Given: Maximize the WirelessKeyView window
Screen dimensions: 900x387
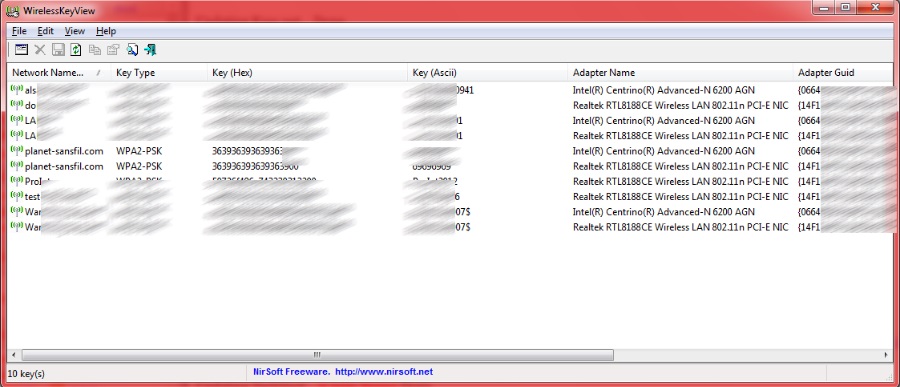Looking at the screenshot, I should tap(845, 7).
